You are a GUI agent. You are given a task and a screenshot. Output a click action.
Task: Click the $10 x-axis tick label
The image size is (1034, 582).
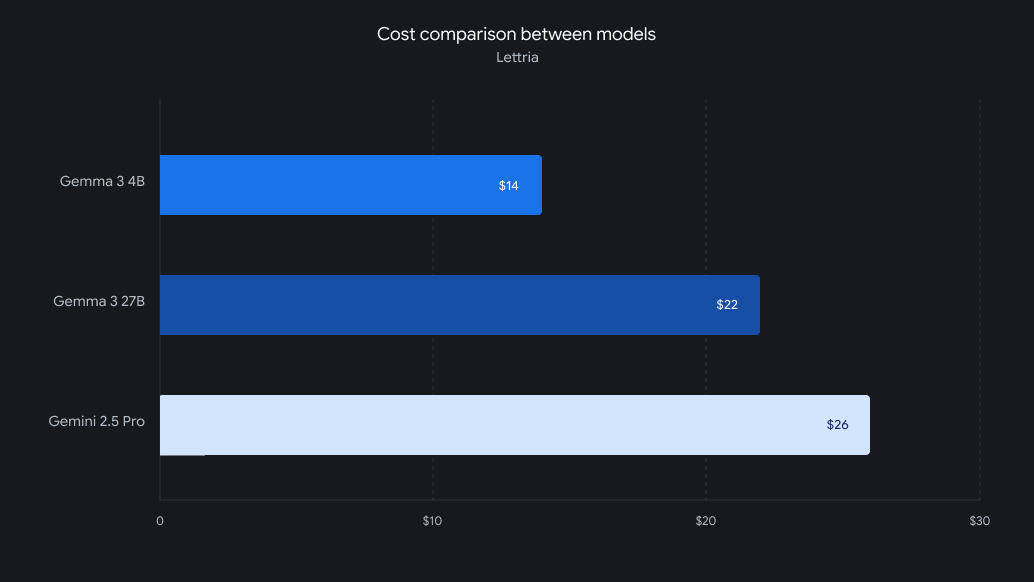[x=433, y=521]
